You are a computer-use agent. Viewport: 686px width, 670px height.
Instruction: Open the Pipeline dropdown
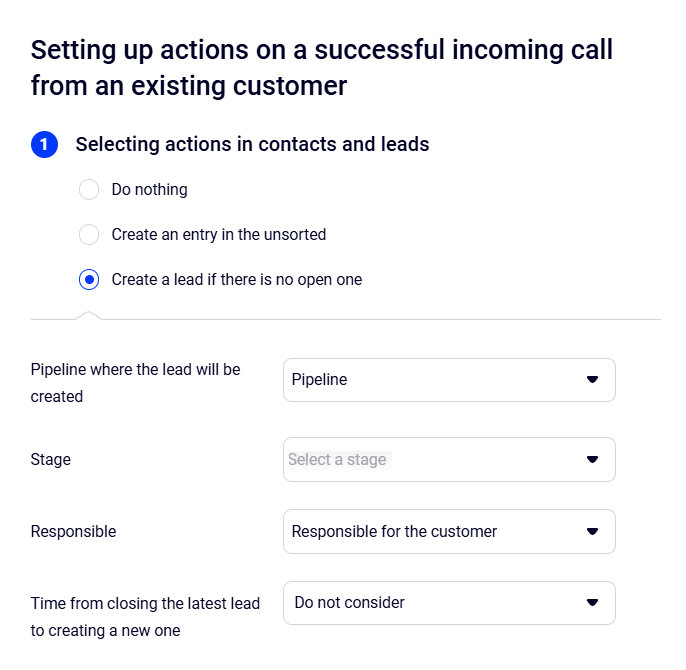pos(448,380)
